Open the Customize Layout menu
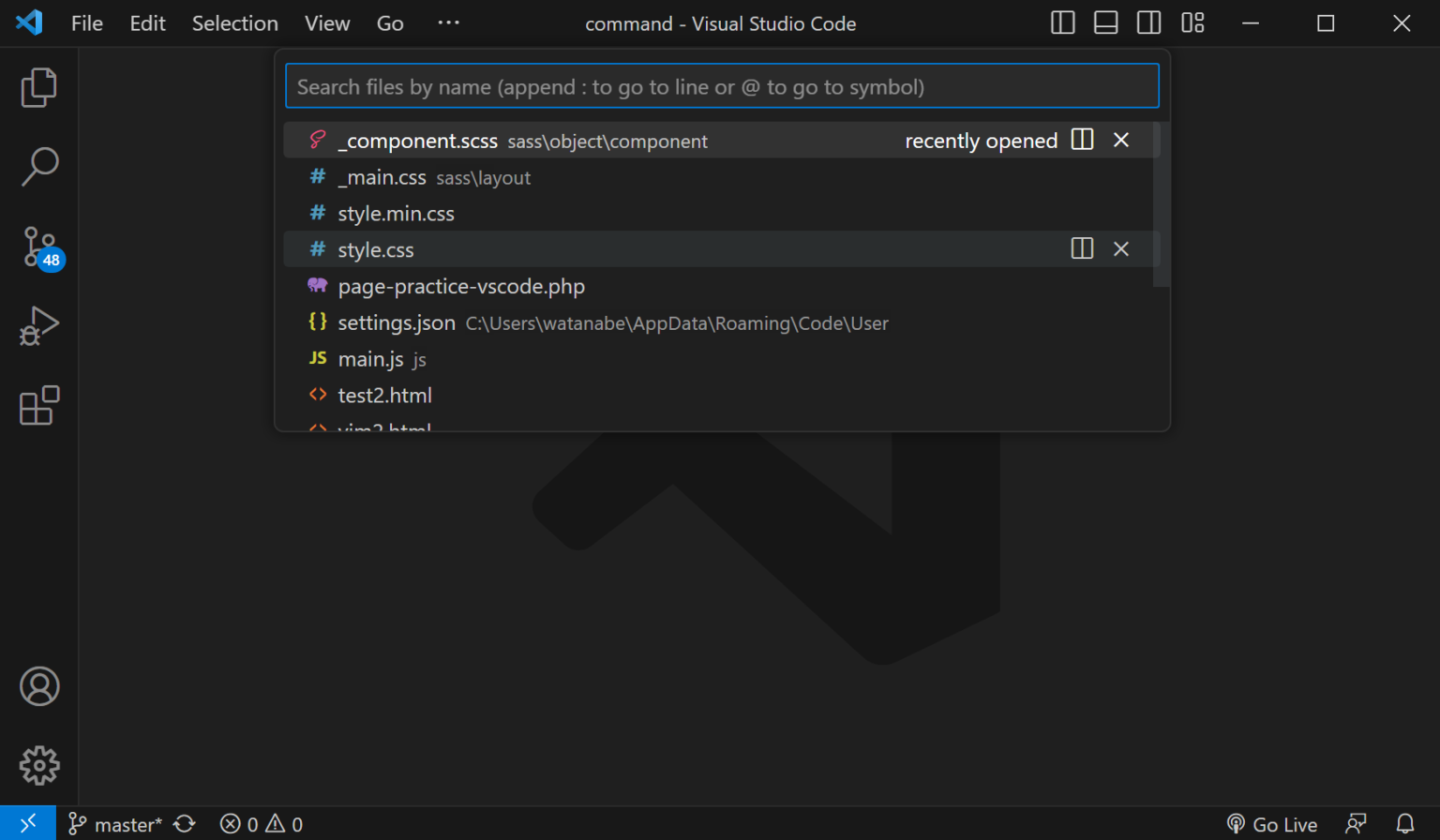 (1192, 22)
